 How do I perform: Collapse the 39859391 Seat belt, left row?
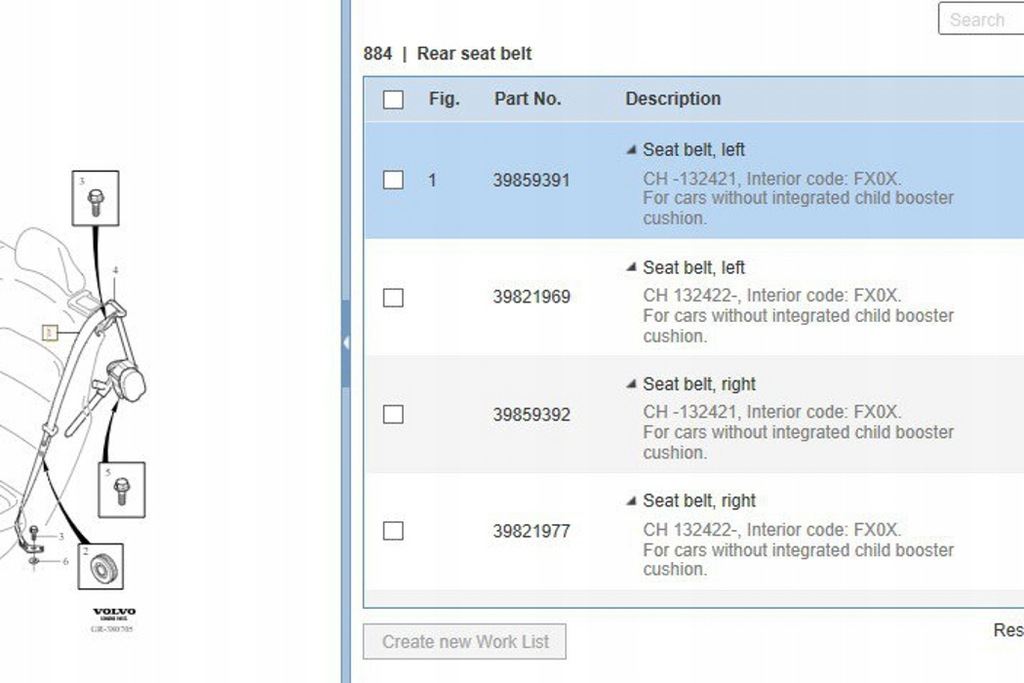pos(631,150)
